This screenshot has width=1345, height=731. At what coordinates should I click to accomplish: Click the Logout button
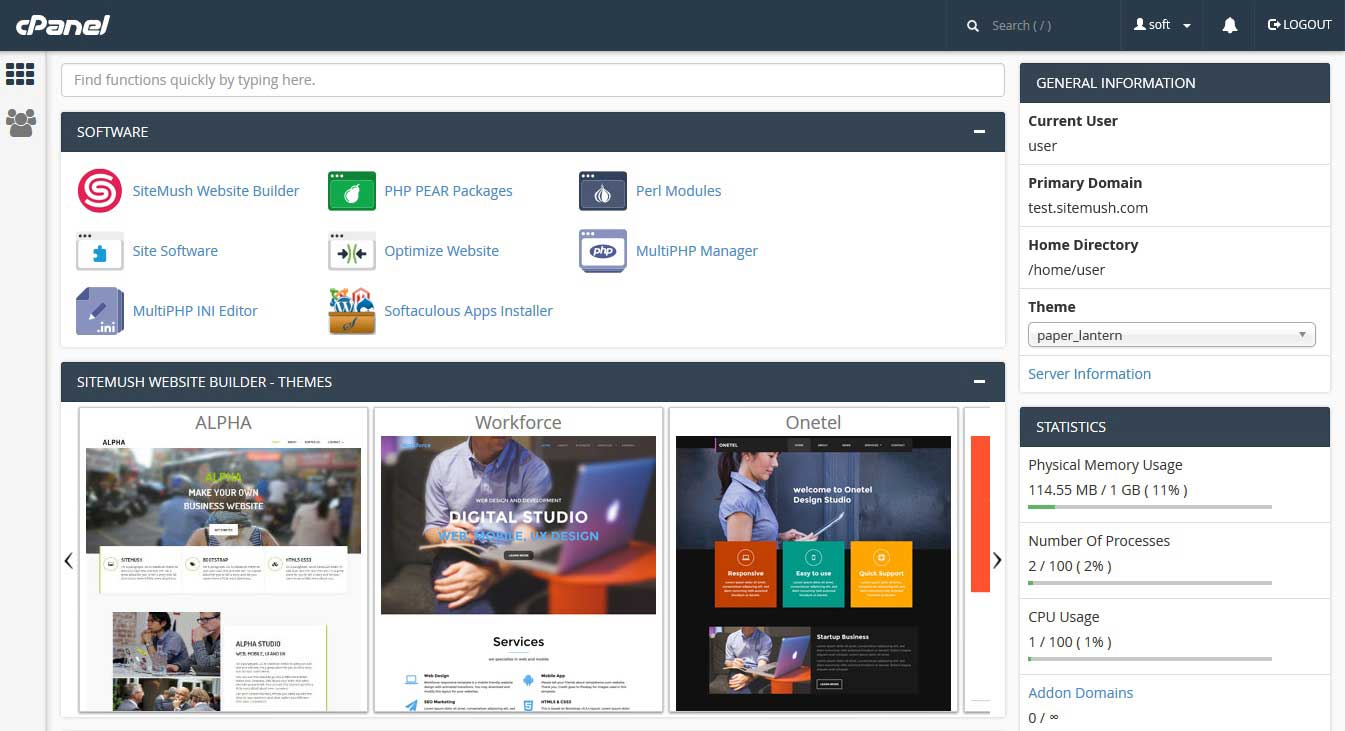click(x=1300, y=25)
